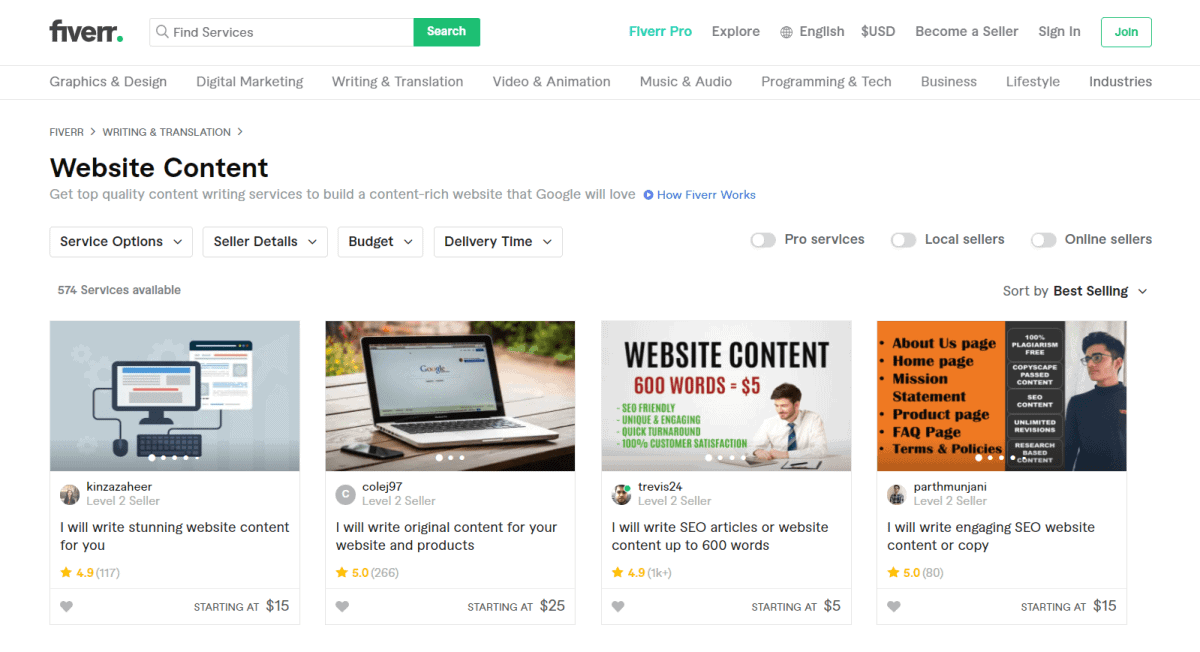The height and width of the screenshot is (652, 1200).
Task: Open the Music & Audio category
Action: tap(686, 82)
